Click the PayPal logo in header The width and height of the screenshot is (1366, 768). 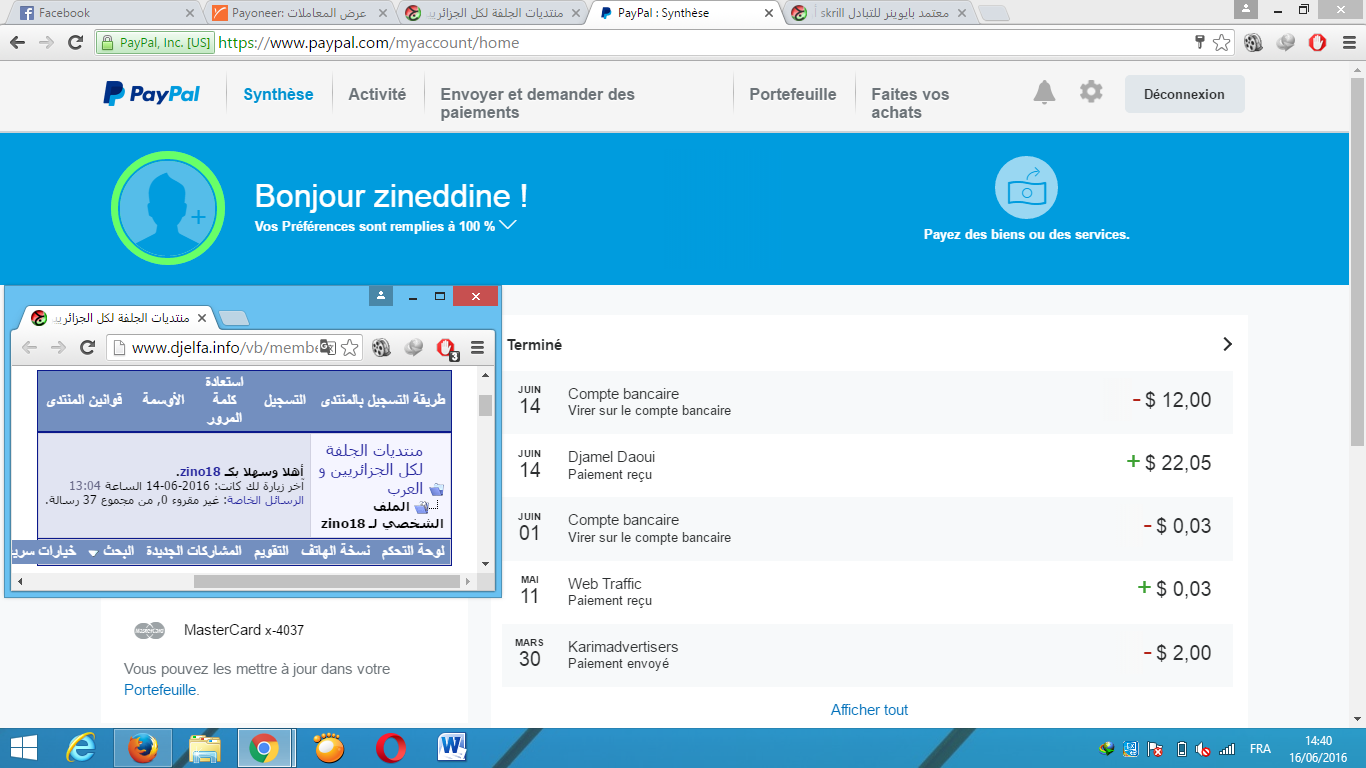tap(152, 94)
